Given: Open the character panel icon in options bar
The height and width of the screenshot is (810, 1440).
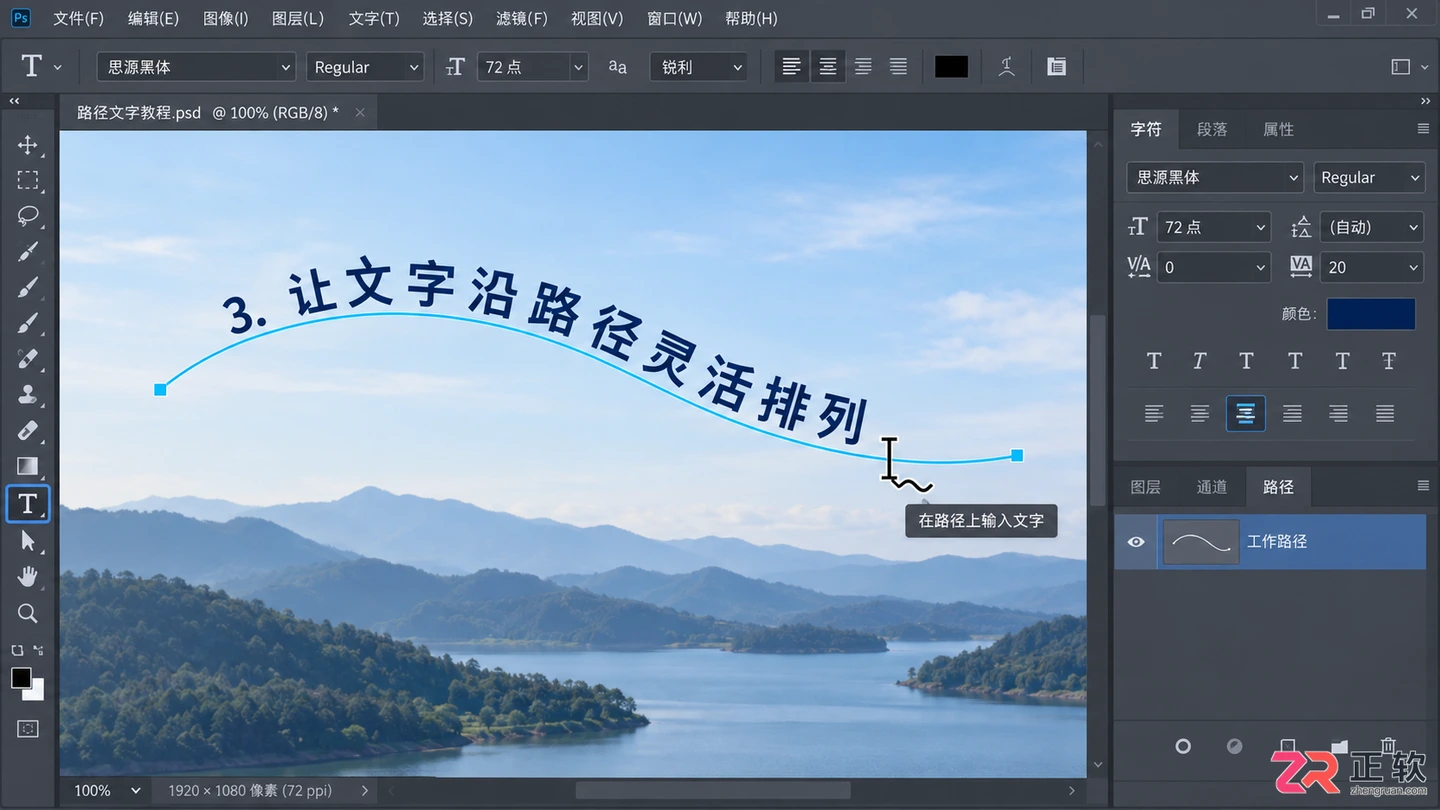Looking at the screenshot, I should coord(1056,67).
